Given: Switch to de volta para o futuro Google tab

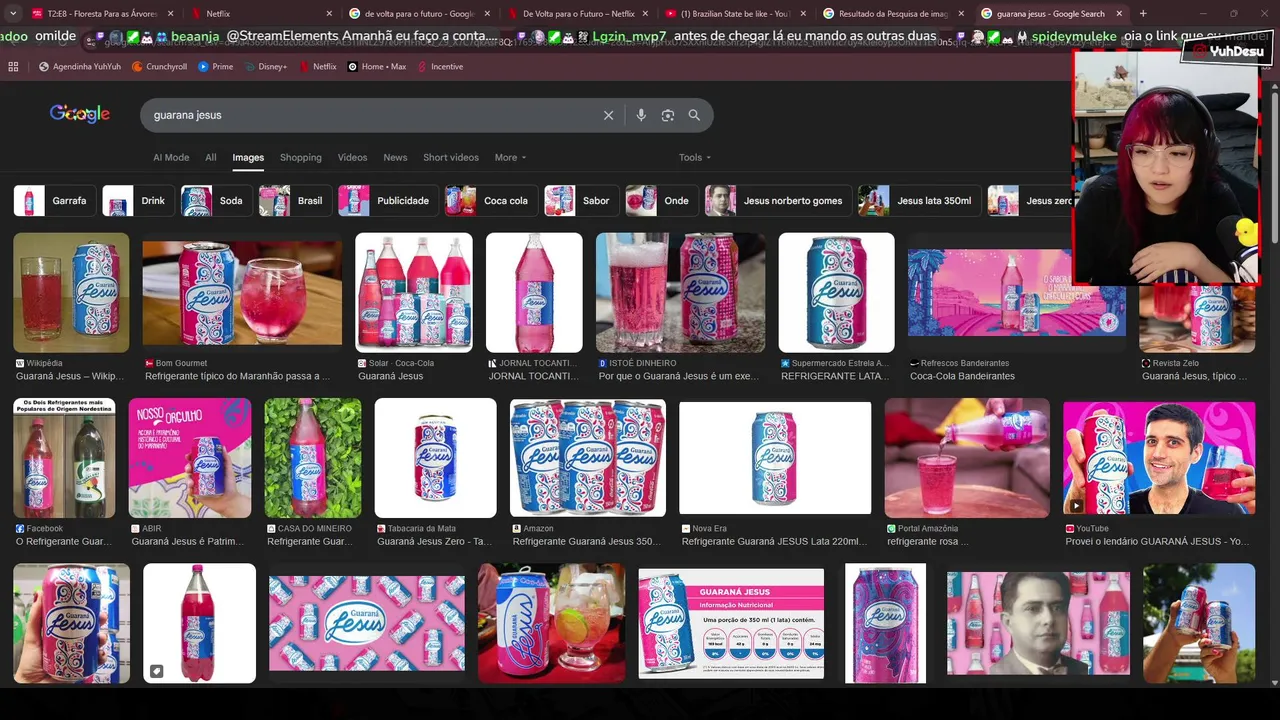Looking at the screenshot, I should (418, 14).
